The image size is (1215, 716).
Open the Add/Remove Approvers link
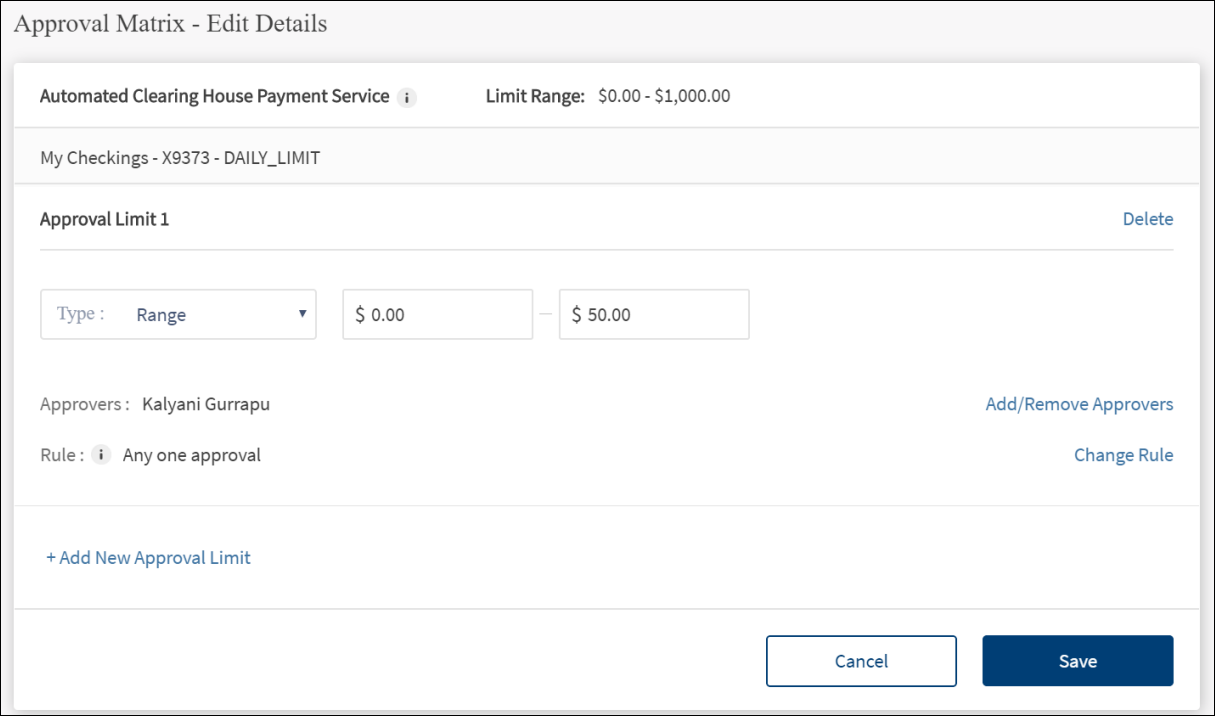[1079, 404]
